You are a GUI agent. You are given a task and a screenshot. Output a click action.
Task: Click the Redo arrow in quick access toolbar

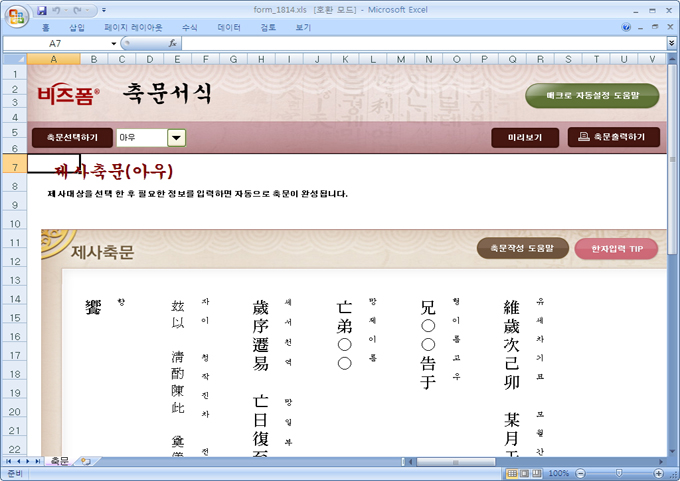tap(78, 10)
